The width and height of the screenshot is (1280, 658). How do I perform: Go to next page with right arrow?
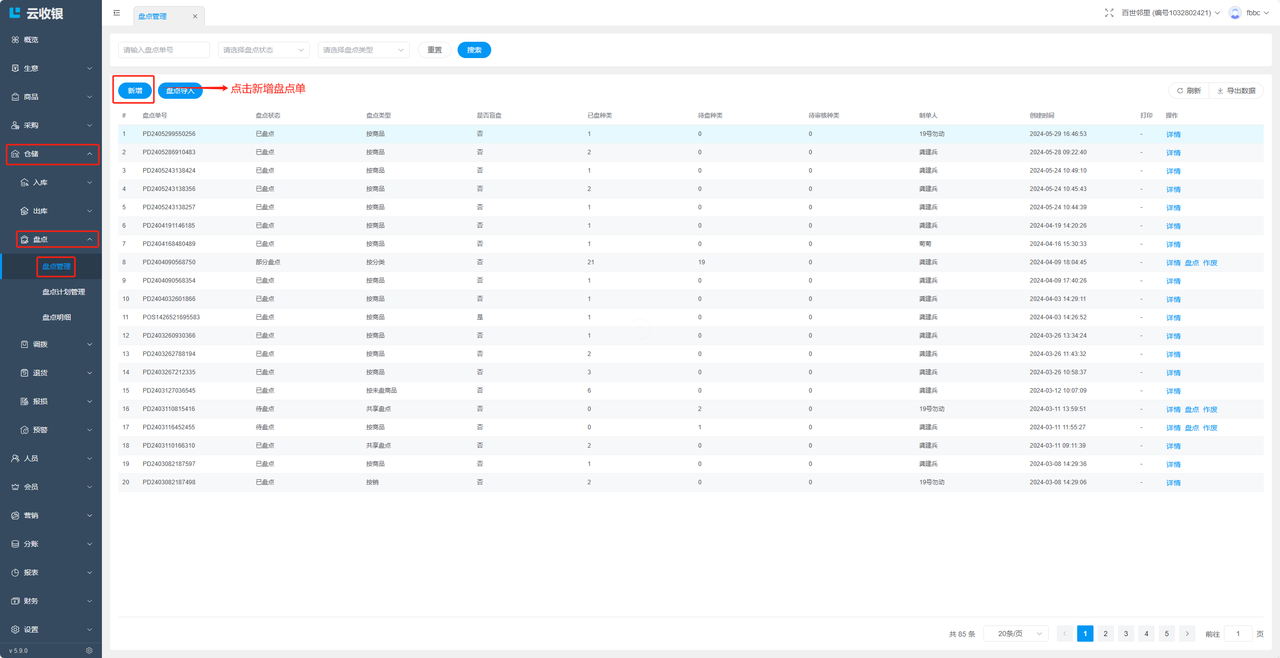point(1187,634)
